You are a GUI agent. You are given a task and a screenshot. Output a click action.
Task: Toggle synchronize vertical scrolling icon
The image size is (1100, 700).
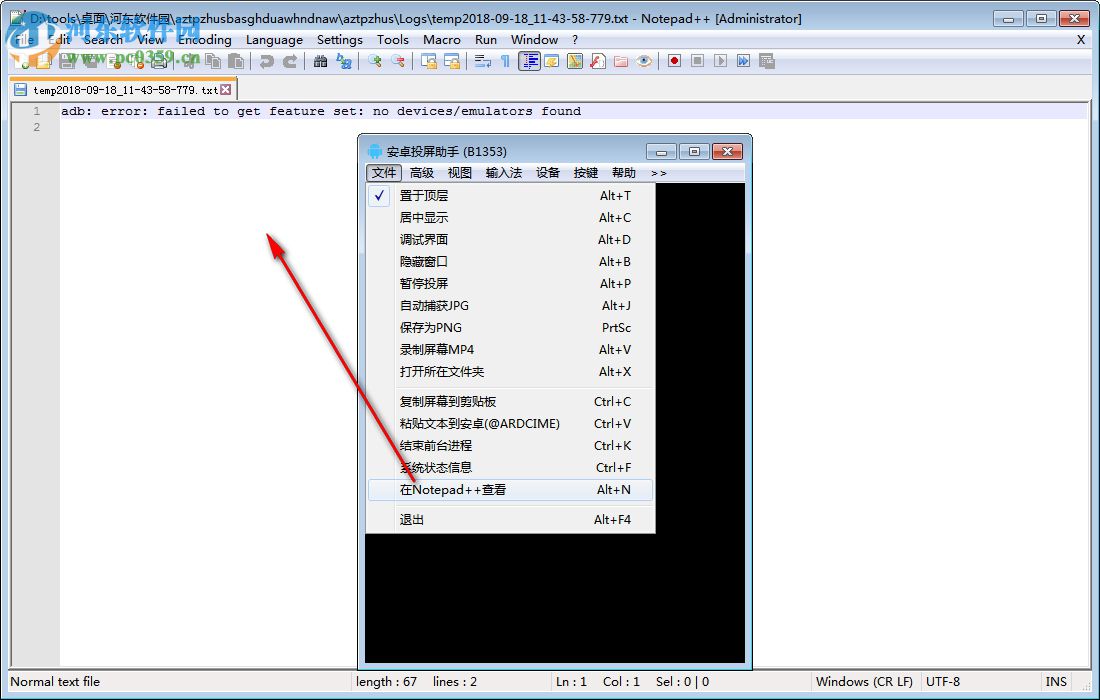[429, 62]
